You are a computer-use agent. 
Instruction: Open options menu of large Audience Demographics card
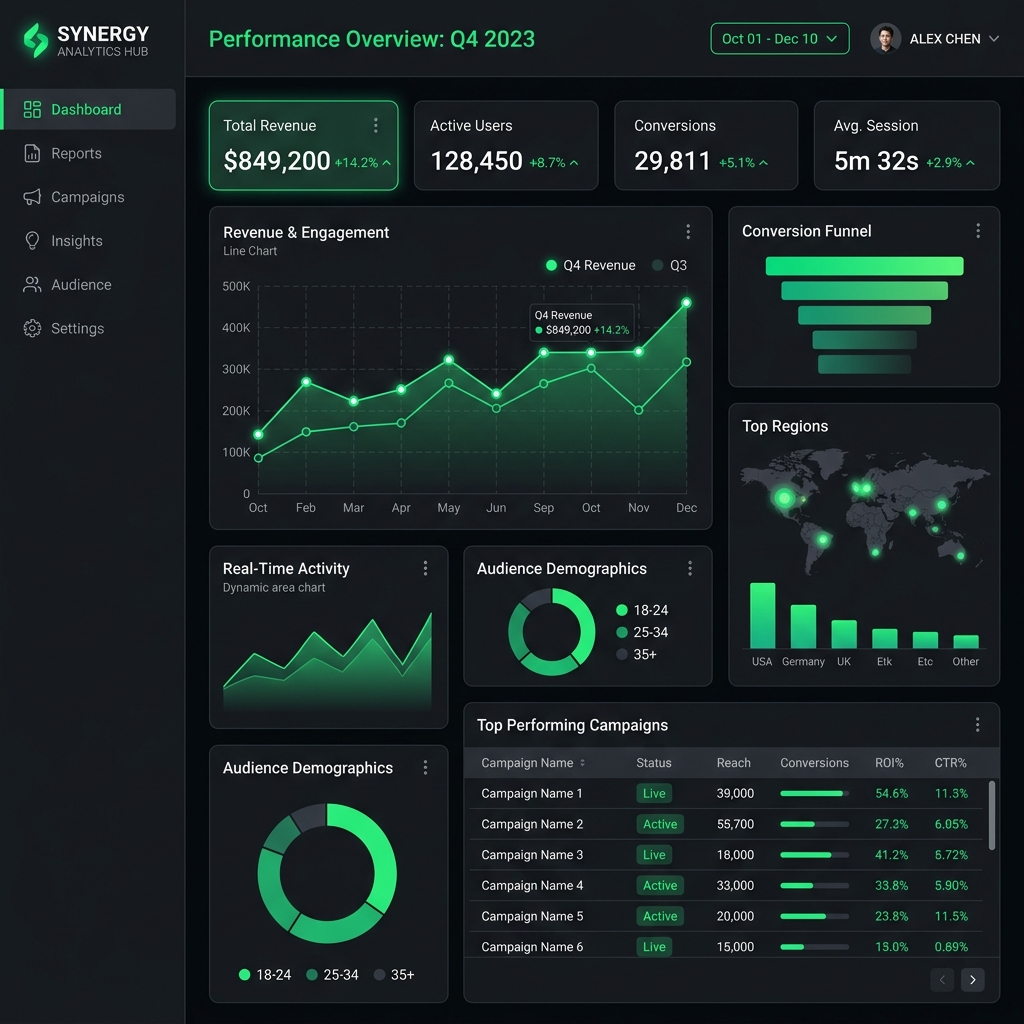(425, 767)
